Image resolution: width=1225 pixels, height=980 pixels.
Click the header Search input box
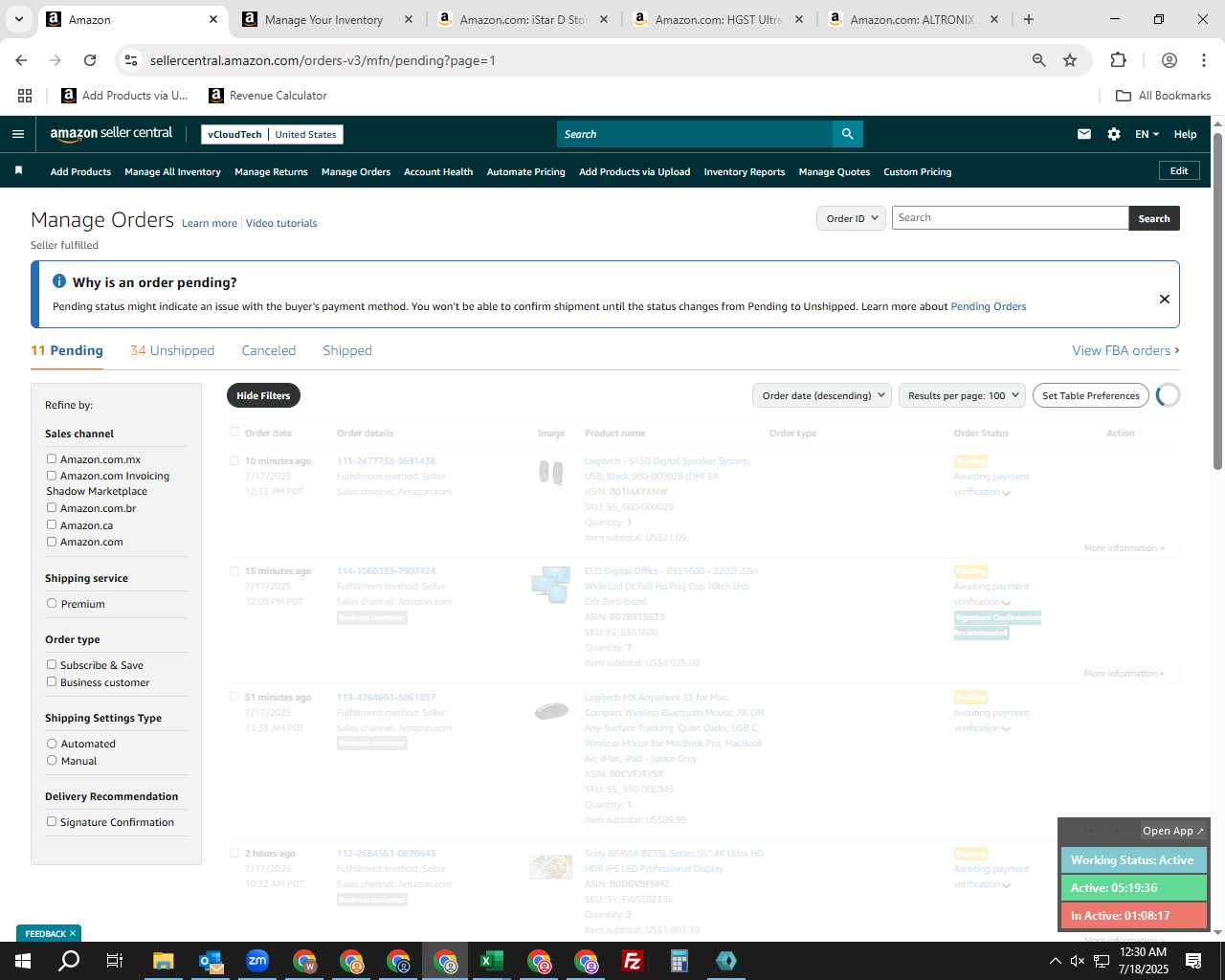[695, 134]
